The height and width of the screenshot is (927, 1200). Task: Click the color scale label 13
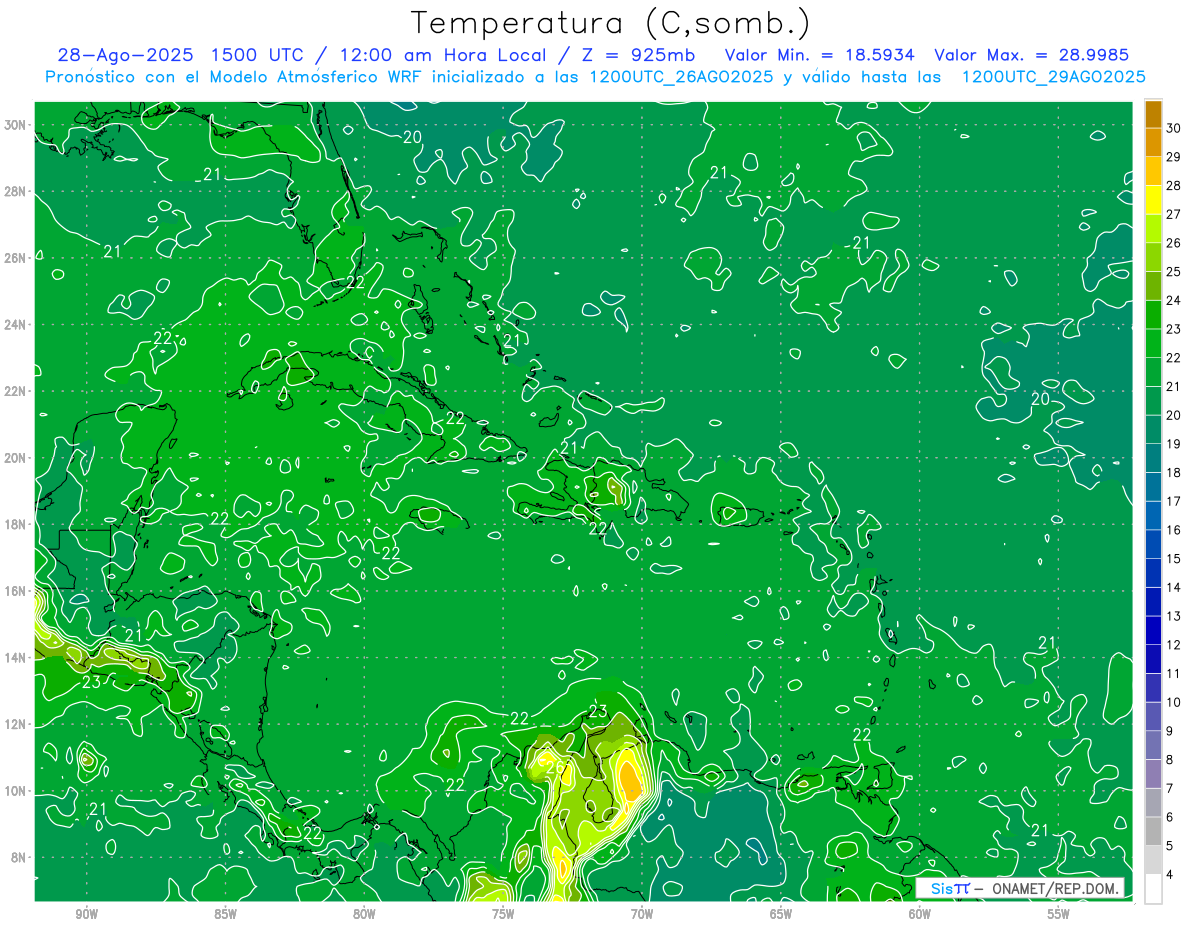click(x=1174, y=616)
